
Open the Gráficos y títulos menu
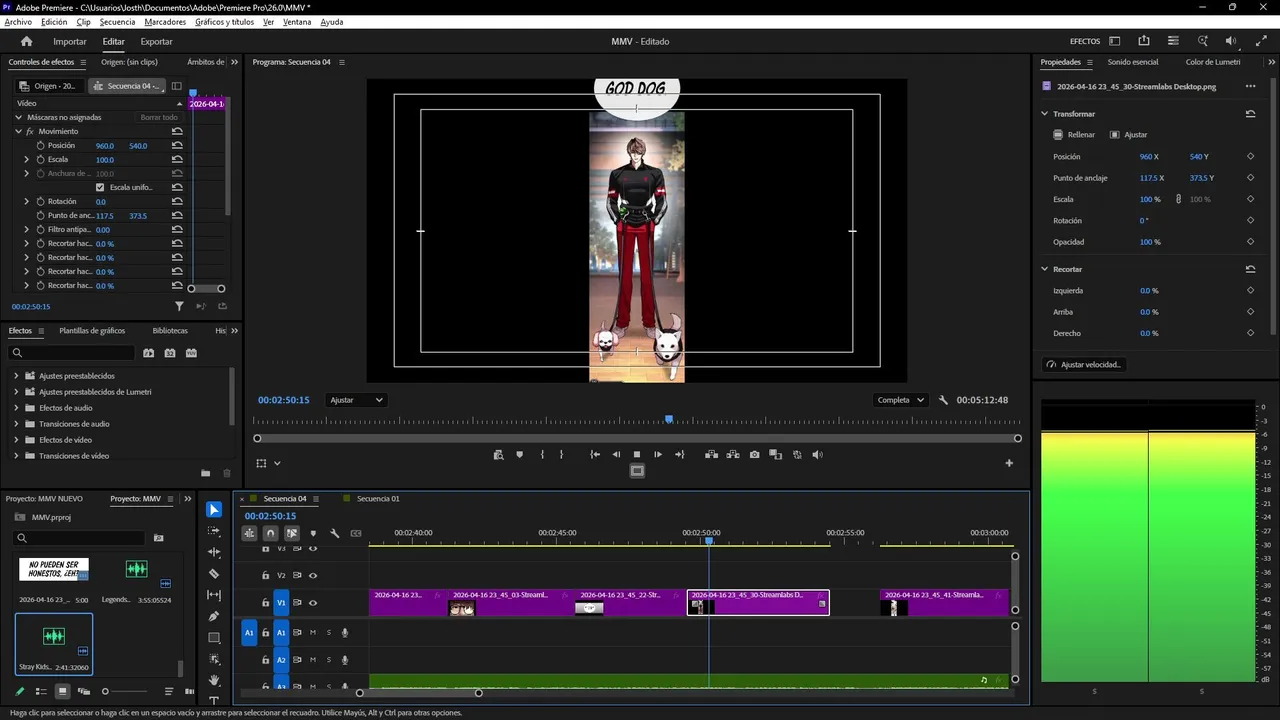(x=224, y=22)
